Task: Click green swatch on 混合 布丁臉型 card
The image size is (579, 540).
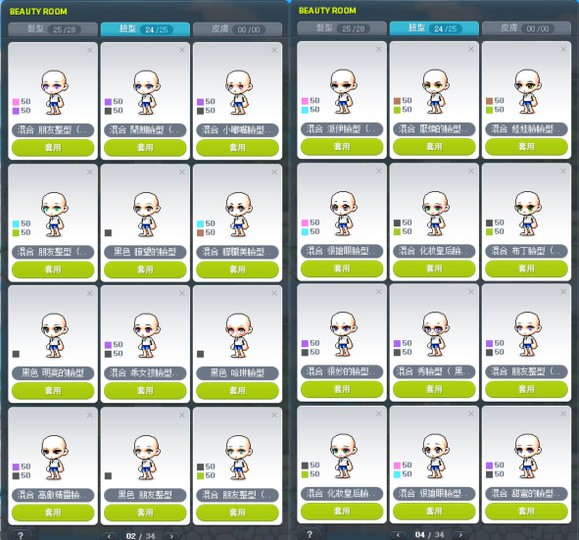Action: [490, 232]
